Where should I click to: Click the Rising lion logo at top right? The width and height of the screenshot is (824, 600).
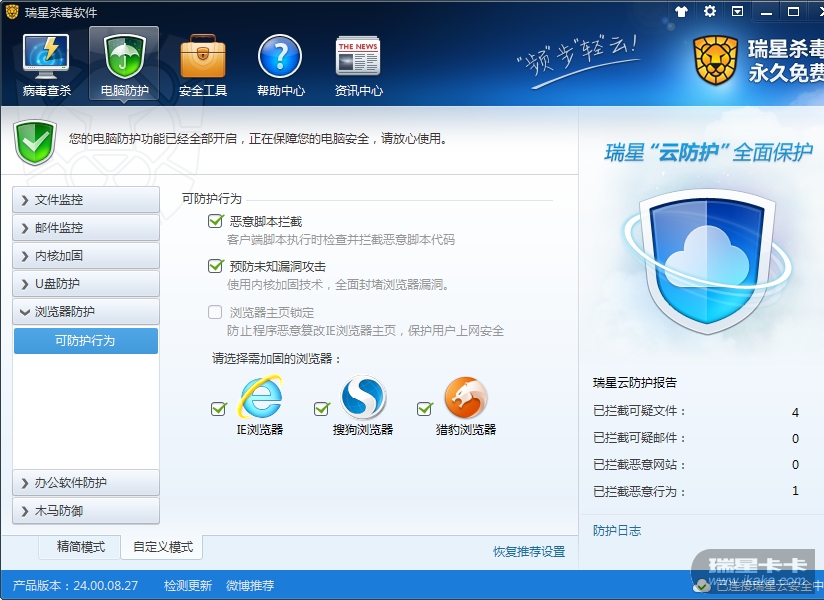(x=715, y=60)
